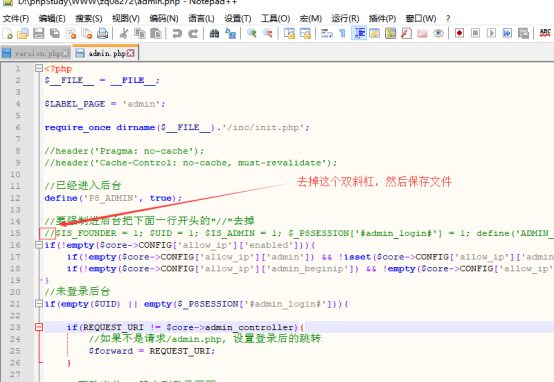554x382 pixels.
Task: Open Find with binoculars icon
Action: coord(214,34)
